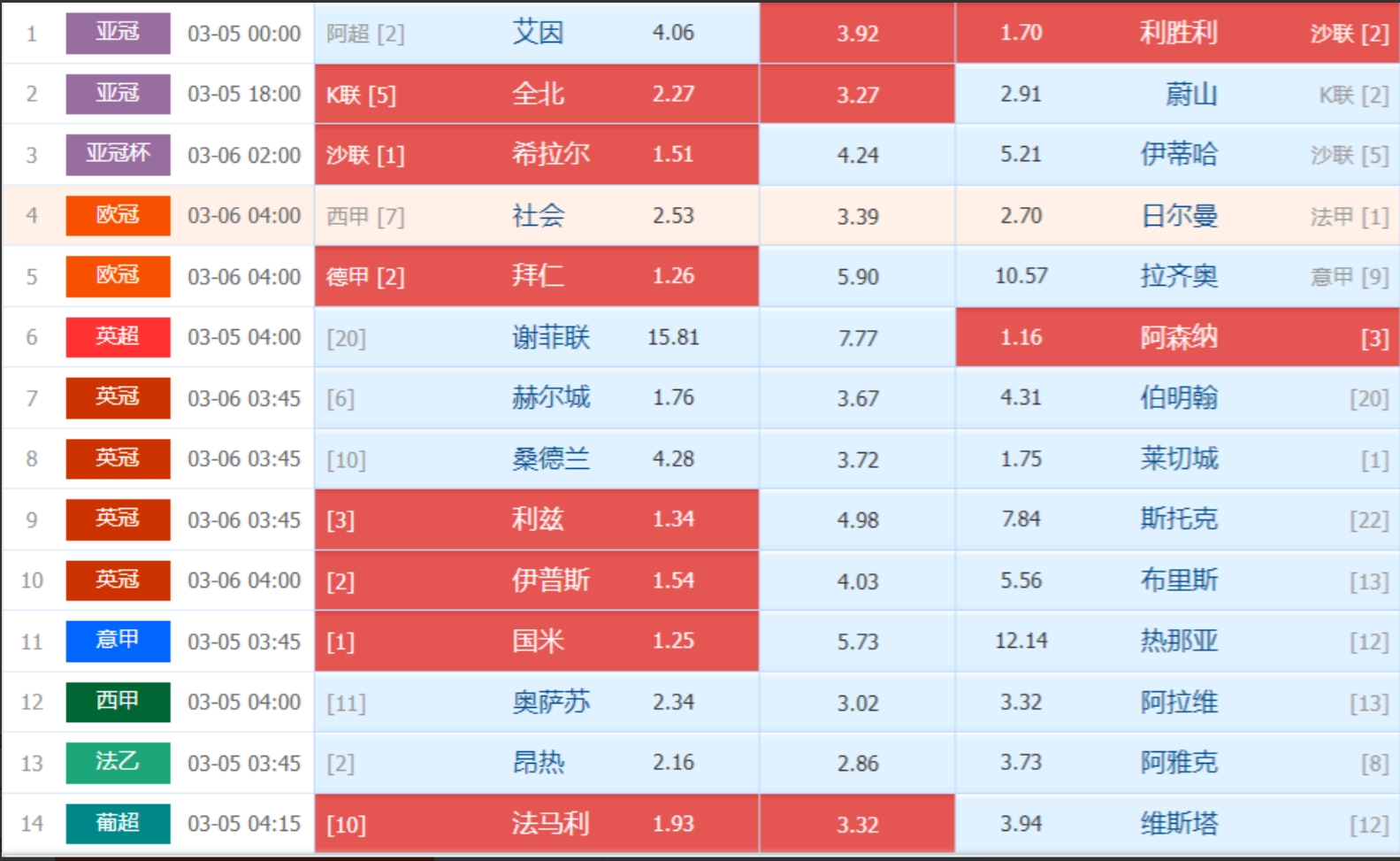
Task: Pick draw odds 7.77 for 阿森纳 match
Action: (857, 338)
